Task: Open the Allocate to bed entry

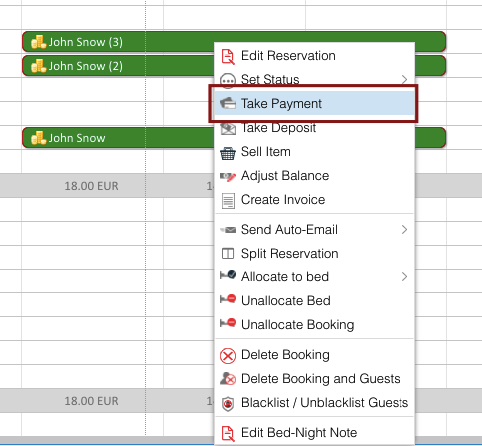Action: tap(314, 277)
